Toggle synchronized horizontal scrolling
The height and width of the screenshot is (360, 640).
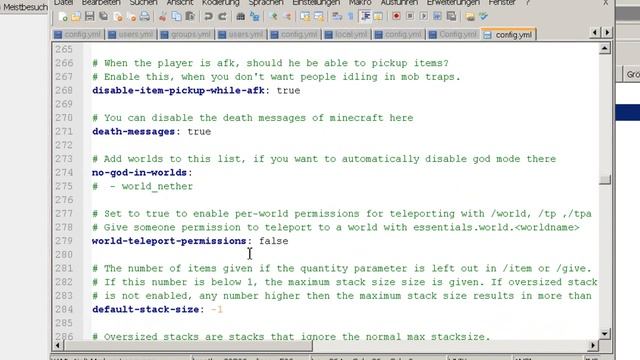coord(319,16)
